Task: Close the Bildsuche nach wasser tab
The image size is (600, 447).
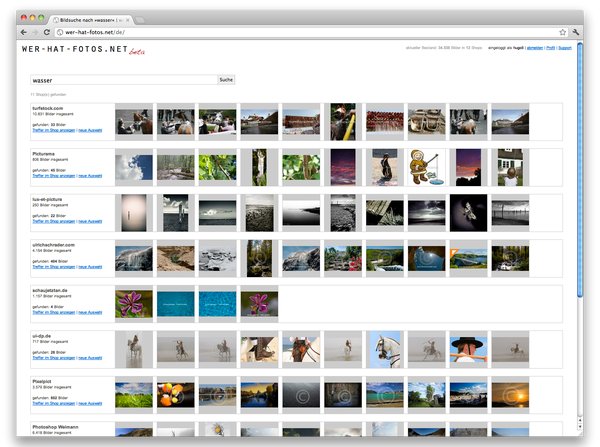Action: pyautogui.click(x=127, y=20)
